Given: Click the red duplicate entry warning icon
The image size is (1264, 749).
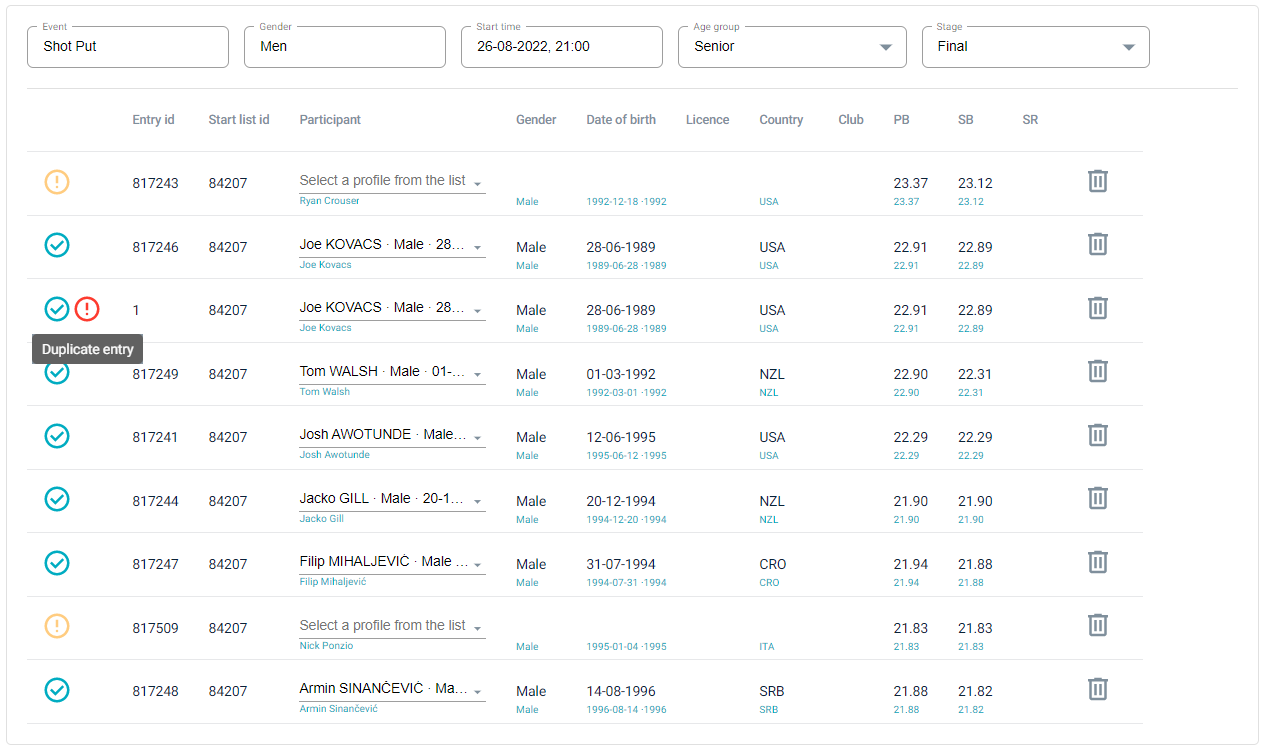Looking at the screenshot, I should coord(87,309).
